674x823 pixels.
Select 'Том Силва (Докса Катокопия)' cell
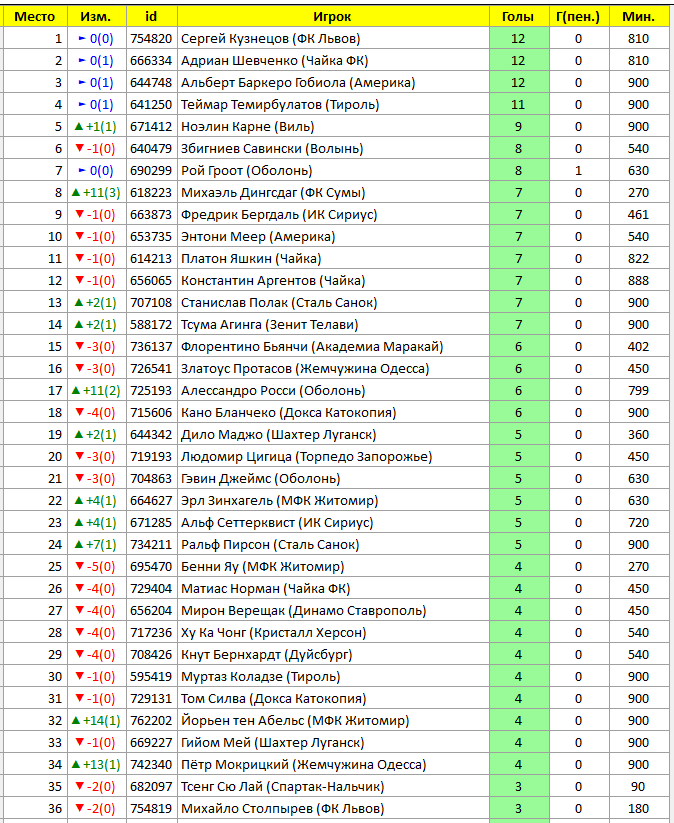(333, 699)
